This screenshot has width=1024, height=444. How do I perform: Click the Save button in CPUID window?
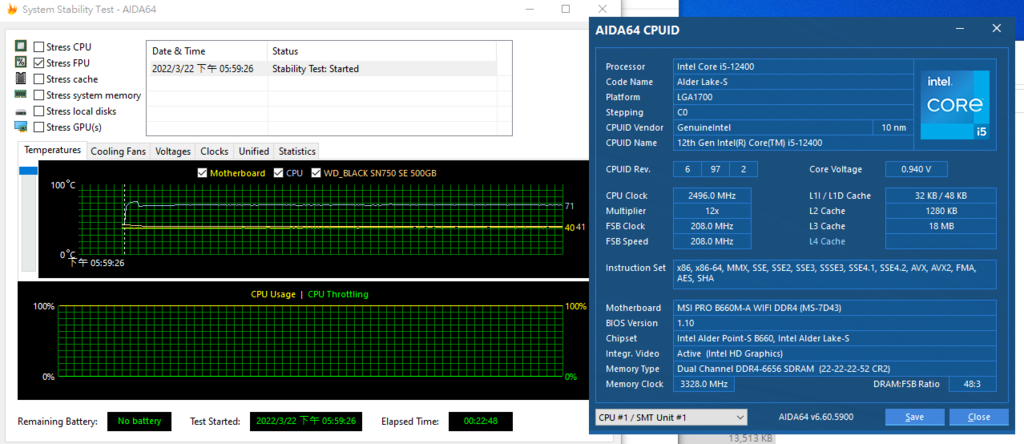(914, 417)
